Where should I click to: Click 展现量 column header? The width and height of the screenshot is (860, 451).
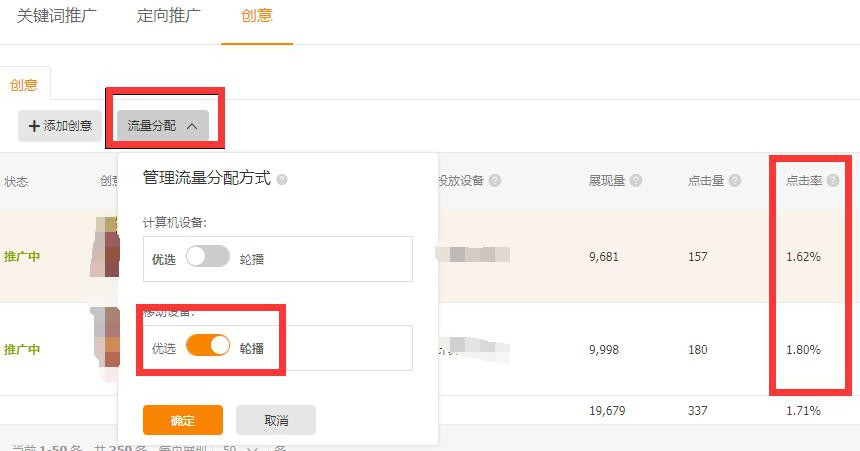click(607, 181)
